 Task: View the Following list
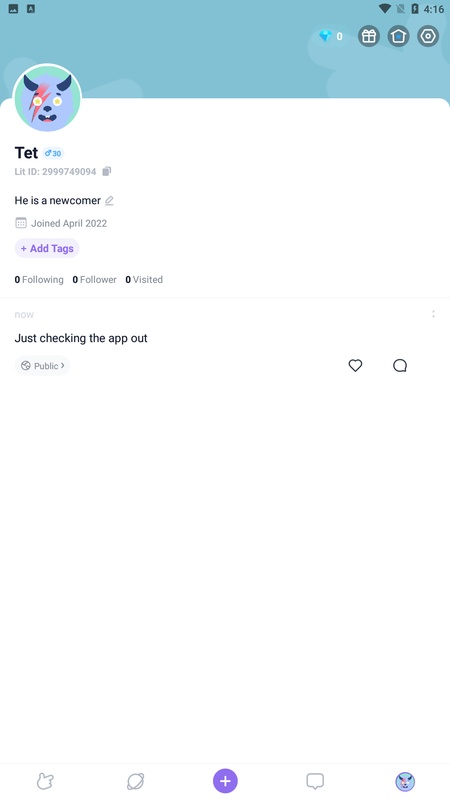point(39,280)
